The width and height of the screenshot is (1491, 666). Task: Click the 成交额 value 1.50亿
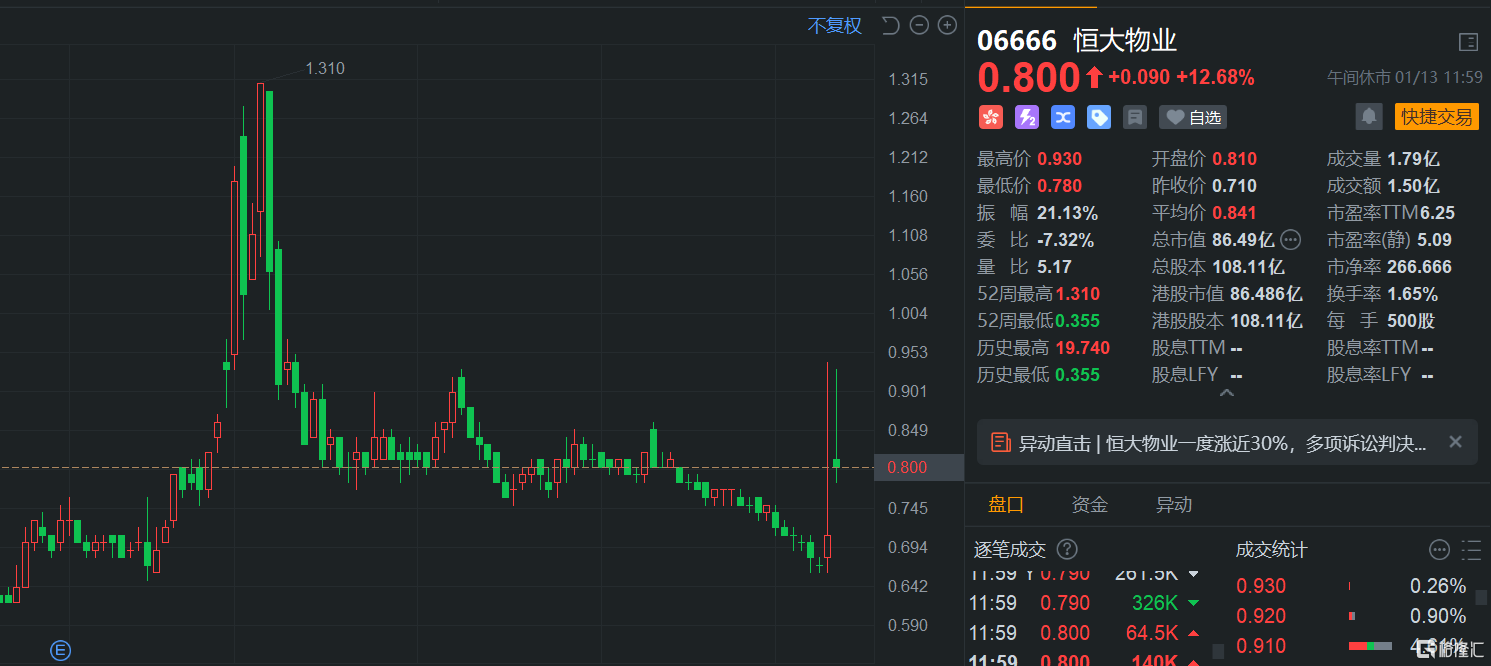(x=1413, y=186)
